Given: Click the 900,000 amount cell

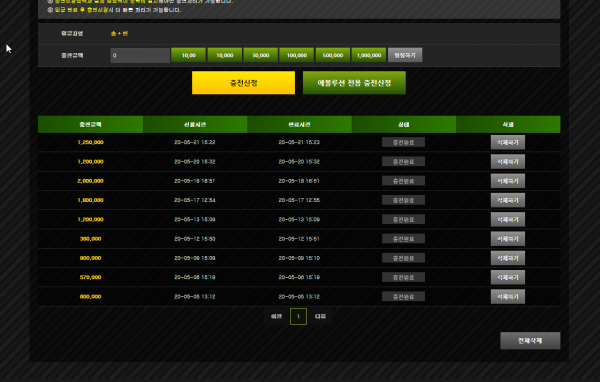Looking at the screenshot, I should coord(90,258).
